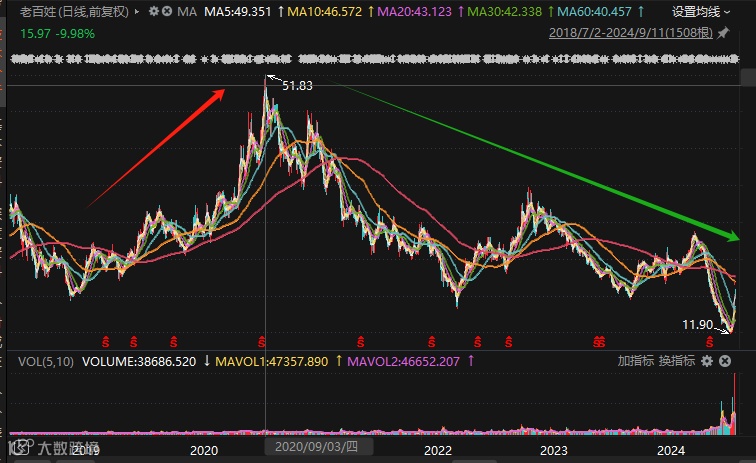The width and height of the screenshot is (756, 463).
Task: Select the MA20:43.123 value
Action: point(414,12)
